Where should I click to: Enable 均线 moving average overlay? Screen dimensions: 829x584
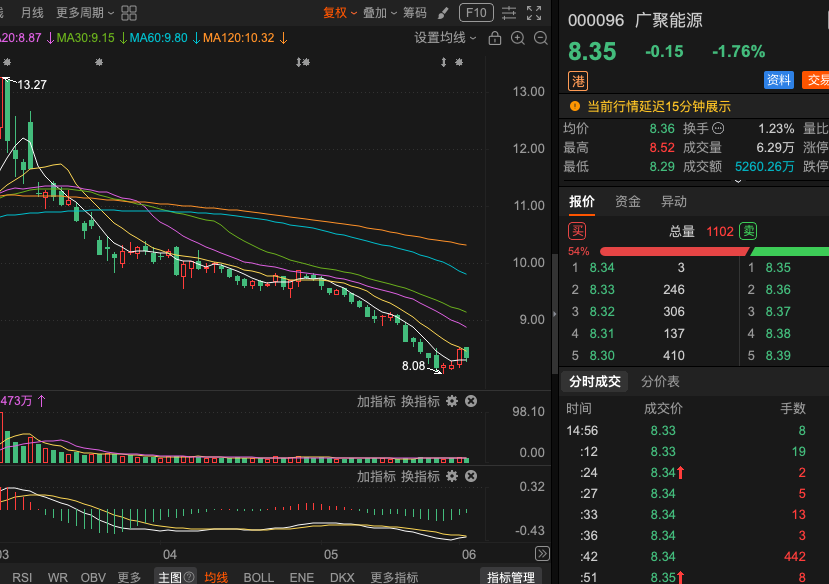(x=216, y=577)
